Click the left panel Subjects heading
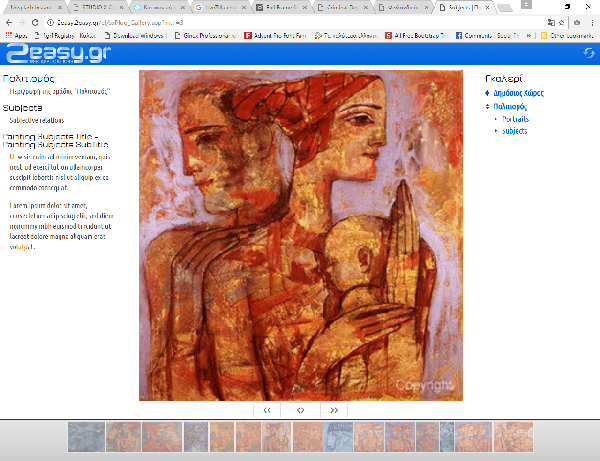Viewport: 600px width, 461px height. (22, 108)
